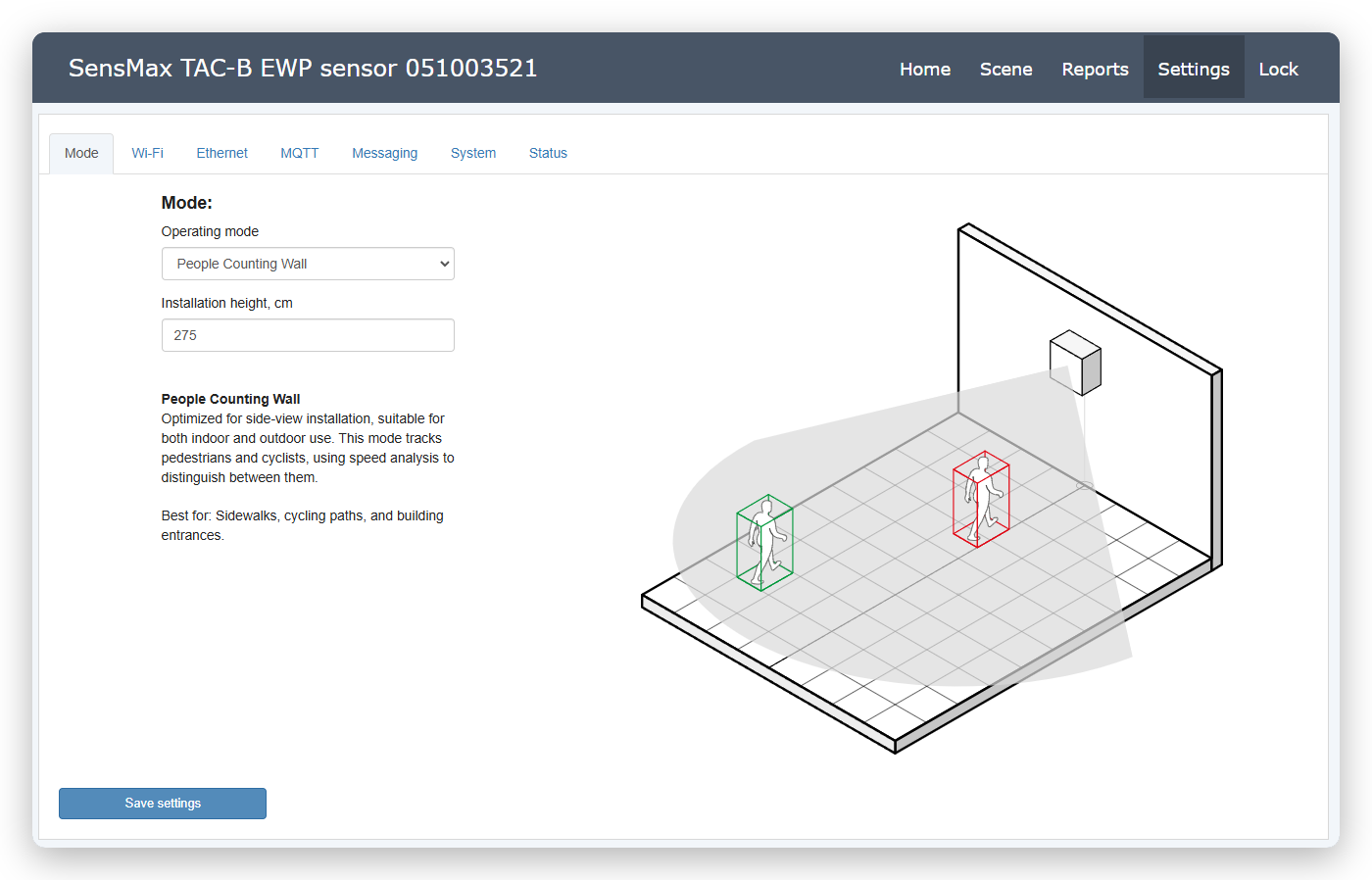The image size is (1372, 880).
Task: Open the Ethernet tab
Action: [221, 153]
